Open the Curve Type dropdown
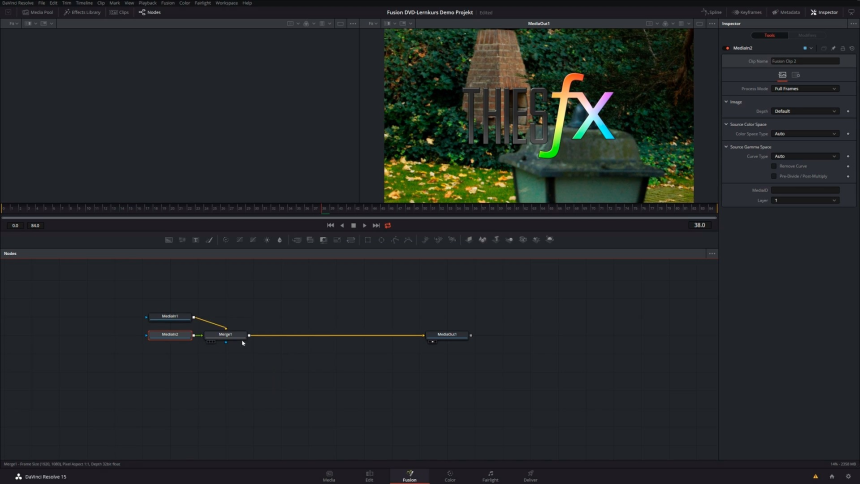 point(805,156)
